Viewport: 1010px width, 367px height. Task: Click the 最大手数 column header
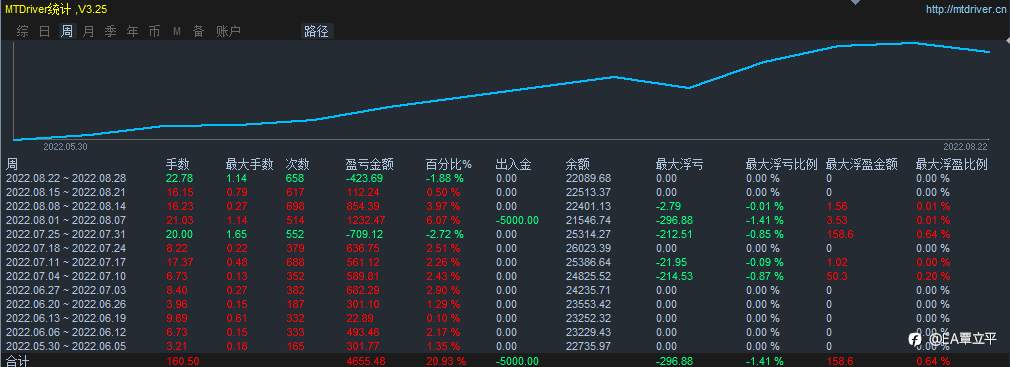[x=250, y=165]
